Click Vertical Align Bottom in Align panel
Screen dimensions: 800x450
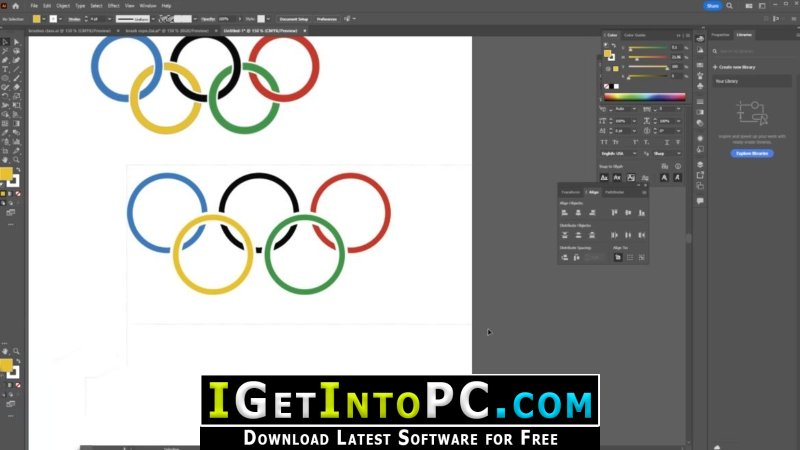[642, 213]
